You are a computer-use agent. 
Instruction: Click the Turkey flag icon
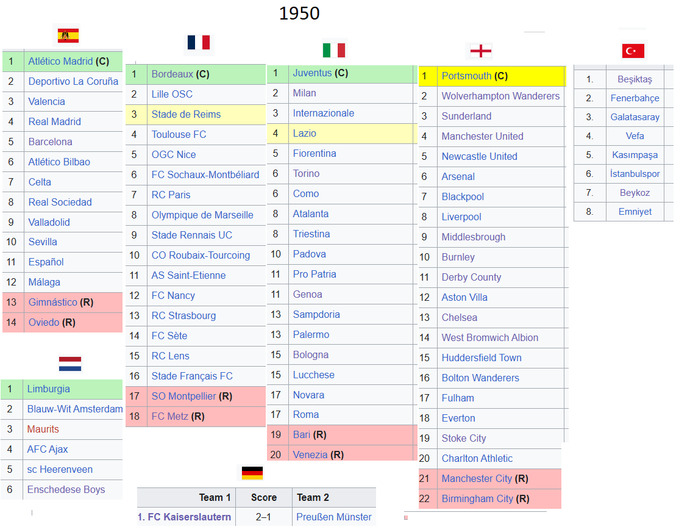(x=633, y=51)
